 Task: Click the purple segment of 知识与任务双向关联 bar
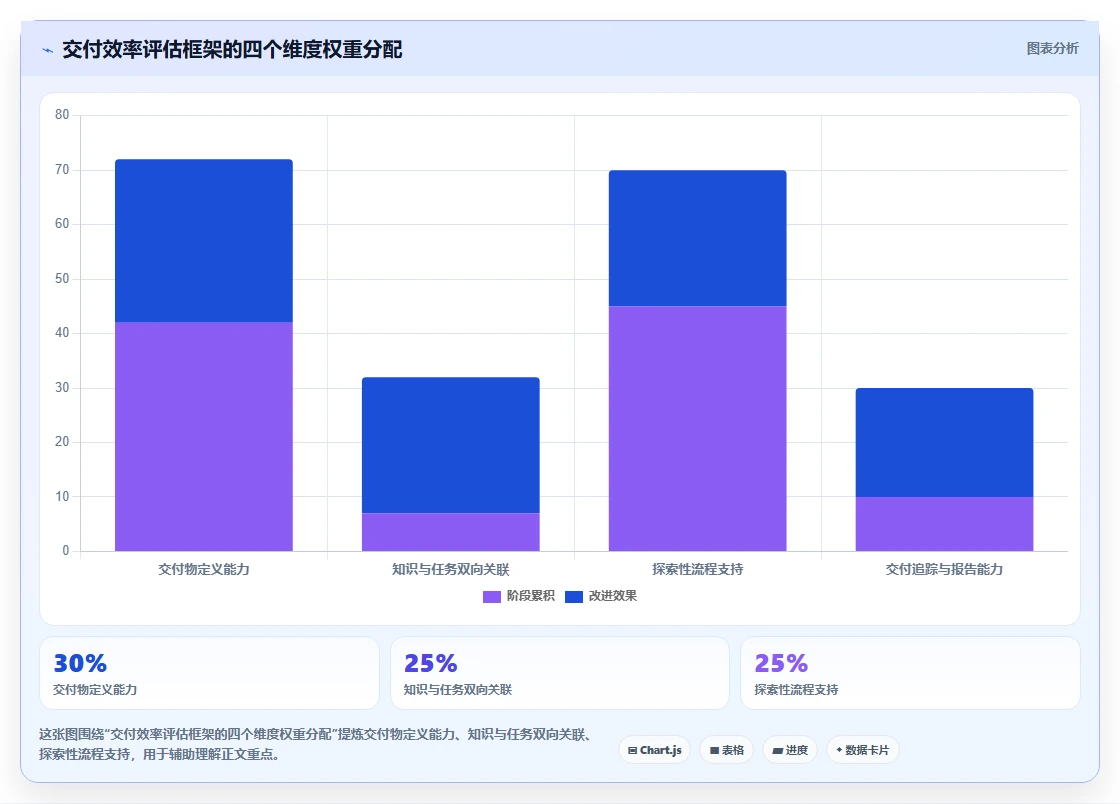pos(451,532)
